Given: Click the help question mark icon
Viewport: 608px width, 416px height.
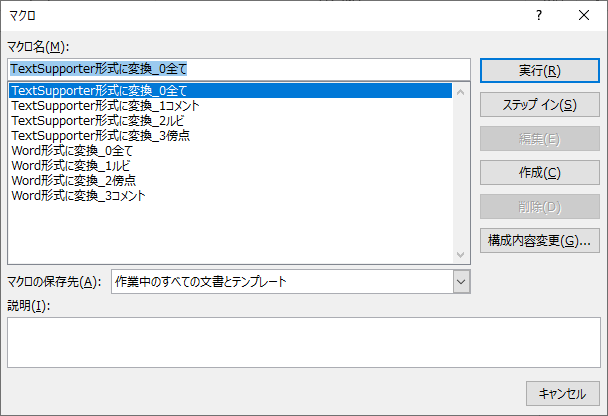Looking at the screenshot, I should (x=539, y=16).
